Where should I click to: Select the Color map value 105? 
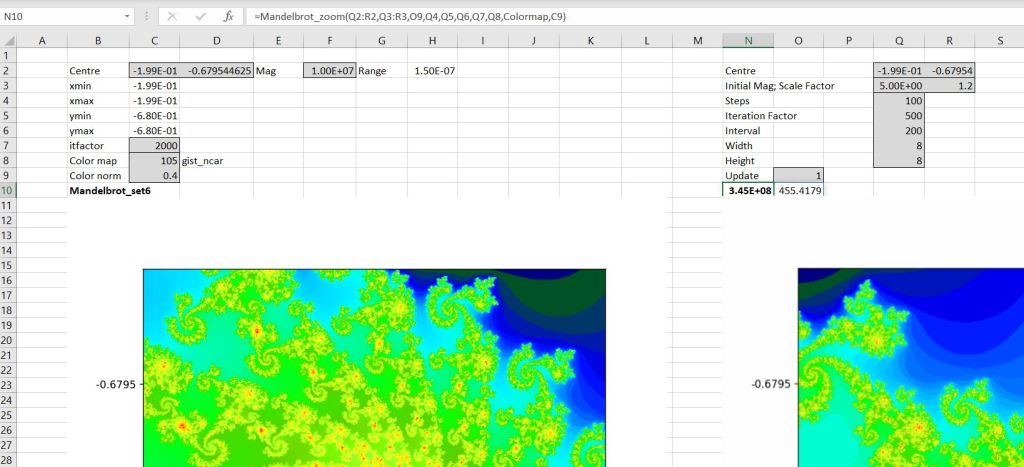155,161
